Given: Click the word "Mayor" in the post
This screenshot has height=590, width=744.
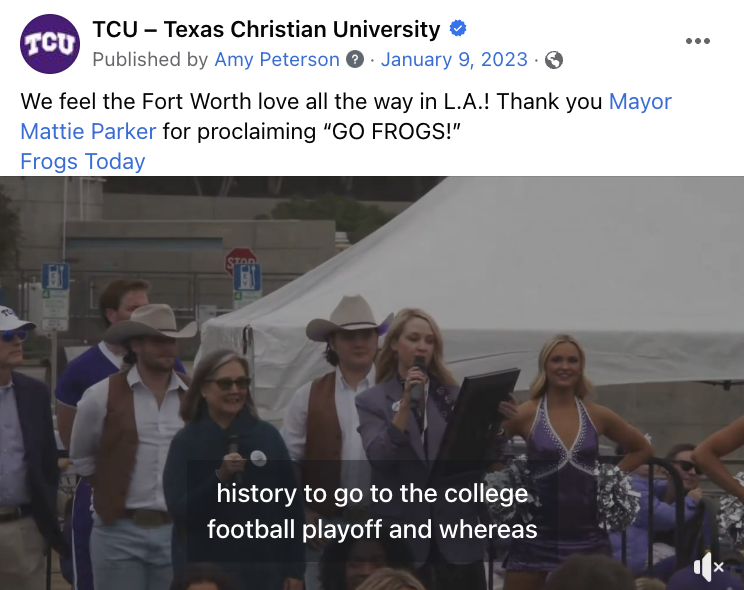Looking at the screenshot, I should click(640, 102).
